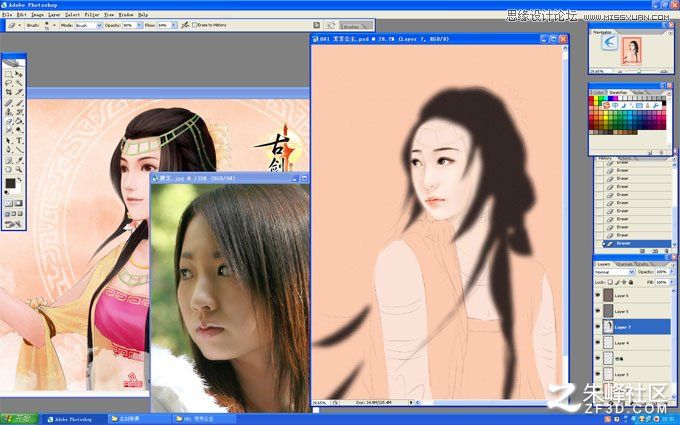
Task: Click the foreground color swatch
Action: click(10, 183)
